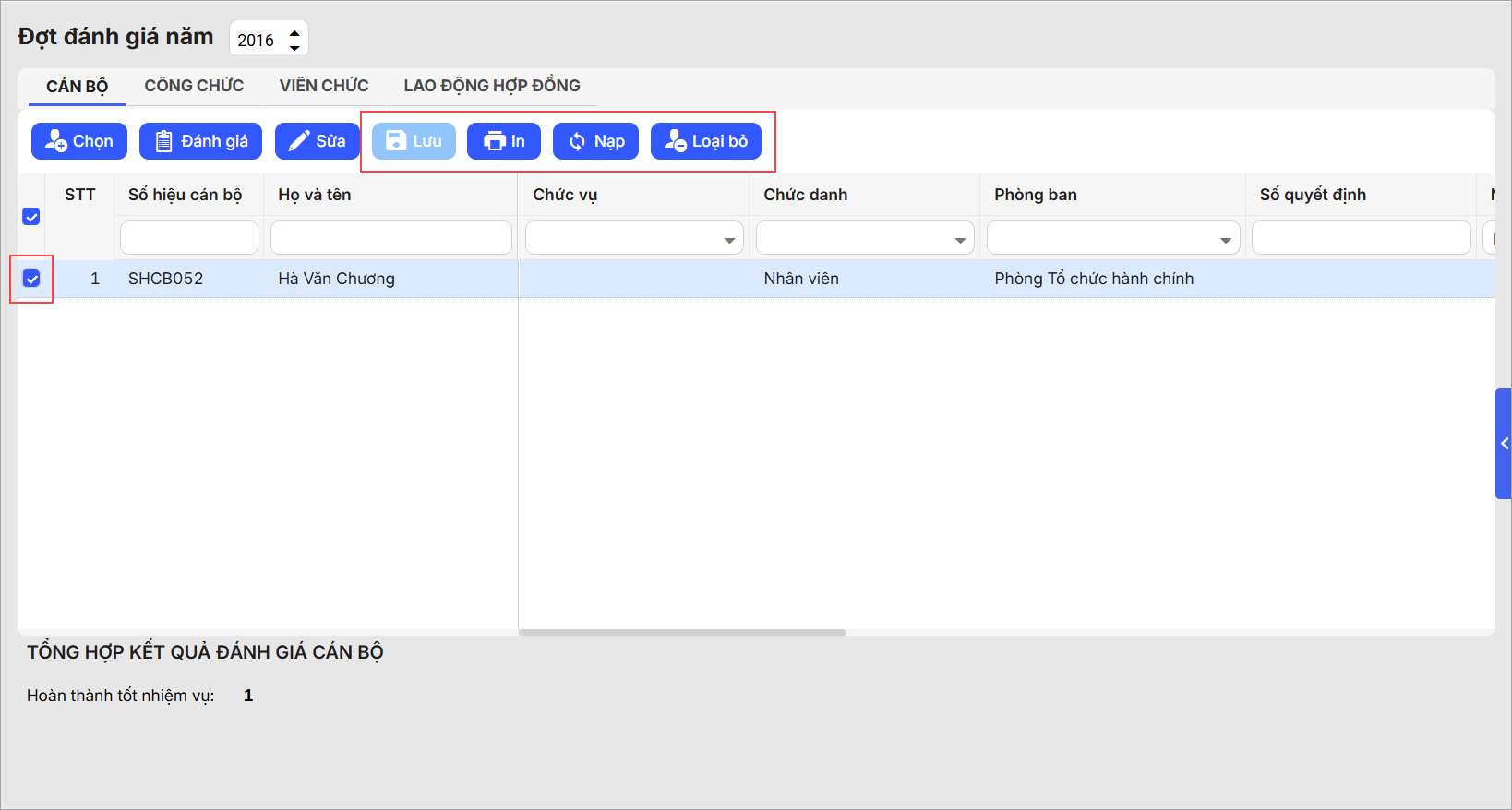Viewport: 1512px width, 810px height.
Task: Switch to the VIÊN CHỨC tab
Action: pyautogui.click(x=324, y=86)
